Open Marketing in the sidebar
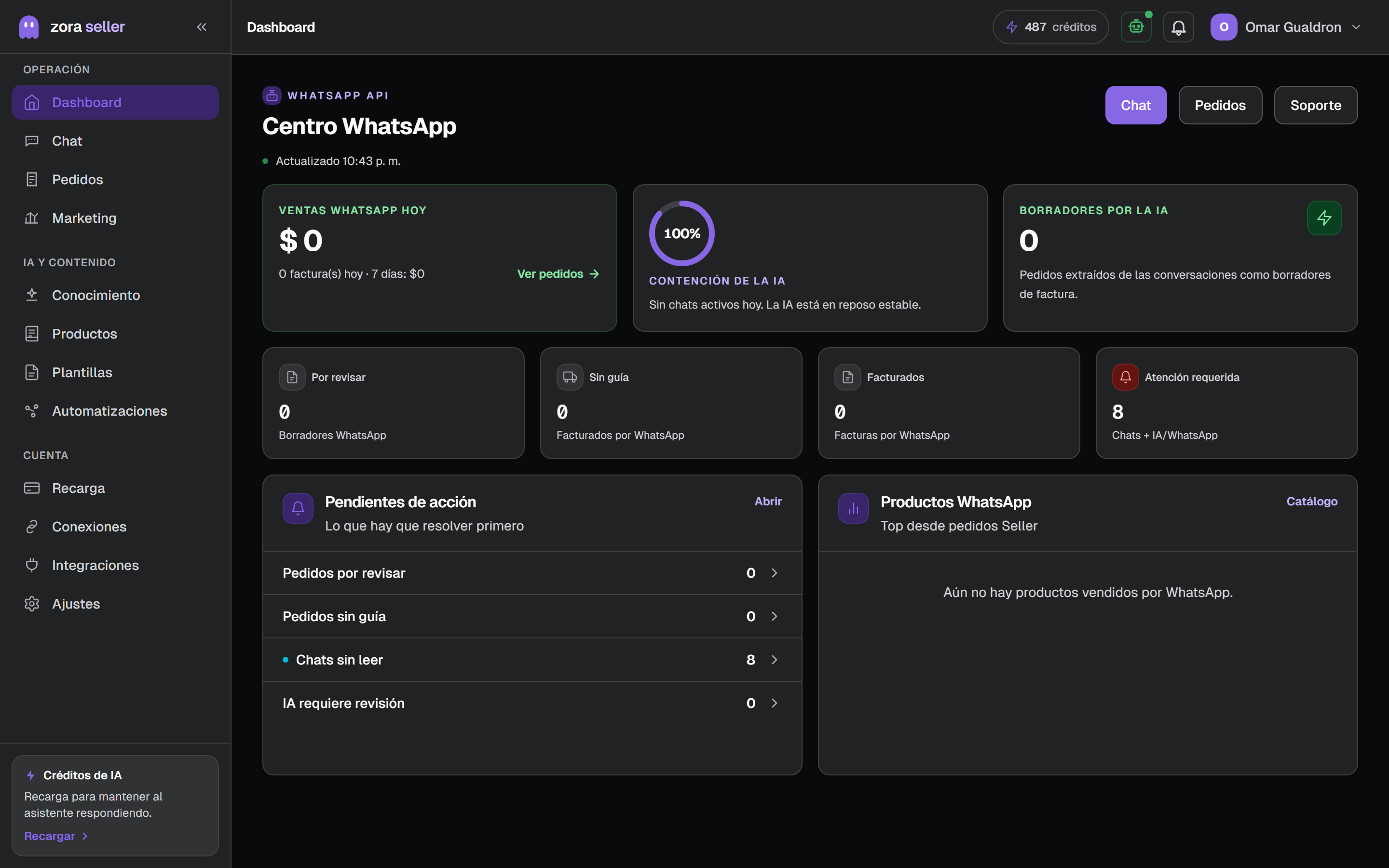Screen dimensions: 1389x868 [115, 218]
